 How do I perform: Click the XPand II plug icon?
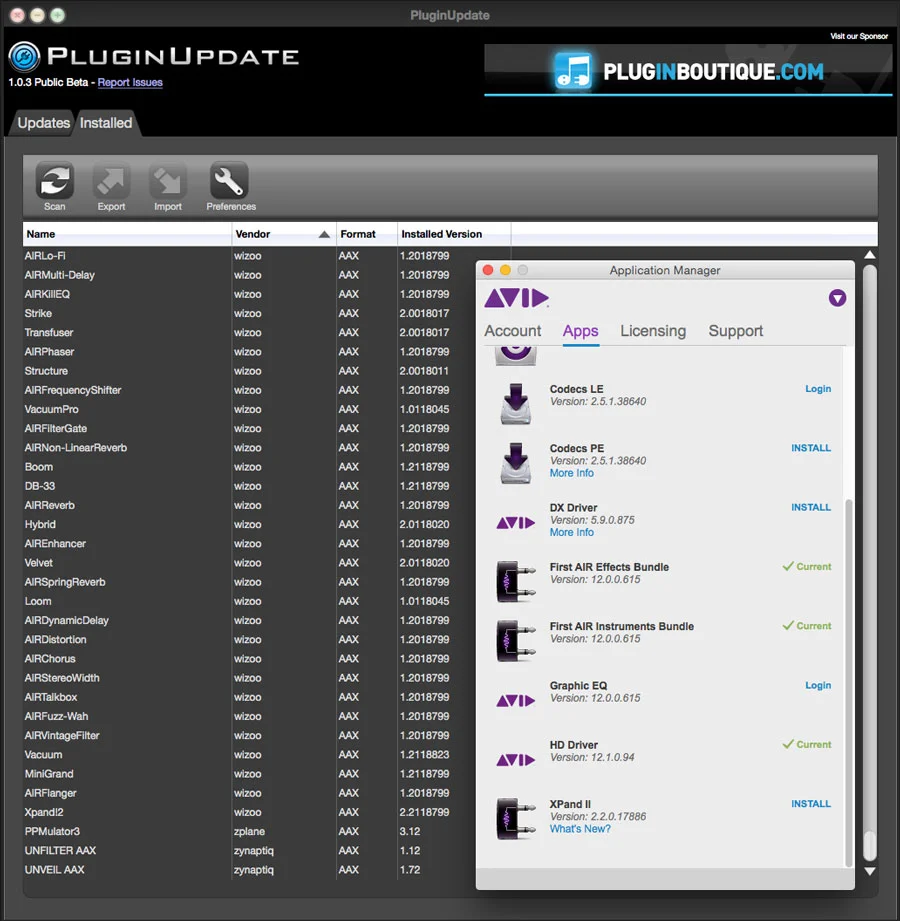click(x=516, y=819)
